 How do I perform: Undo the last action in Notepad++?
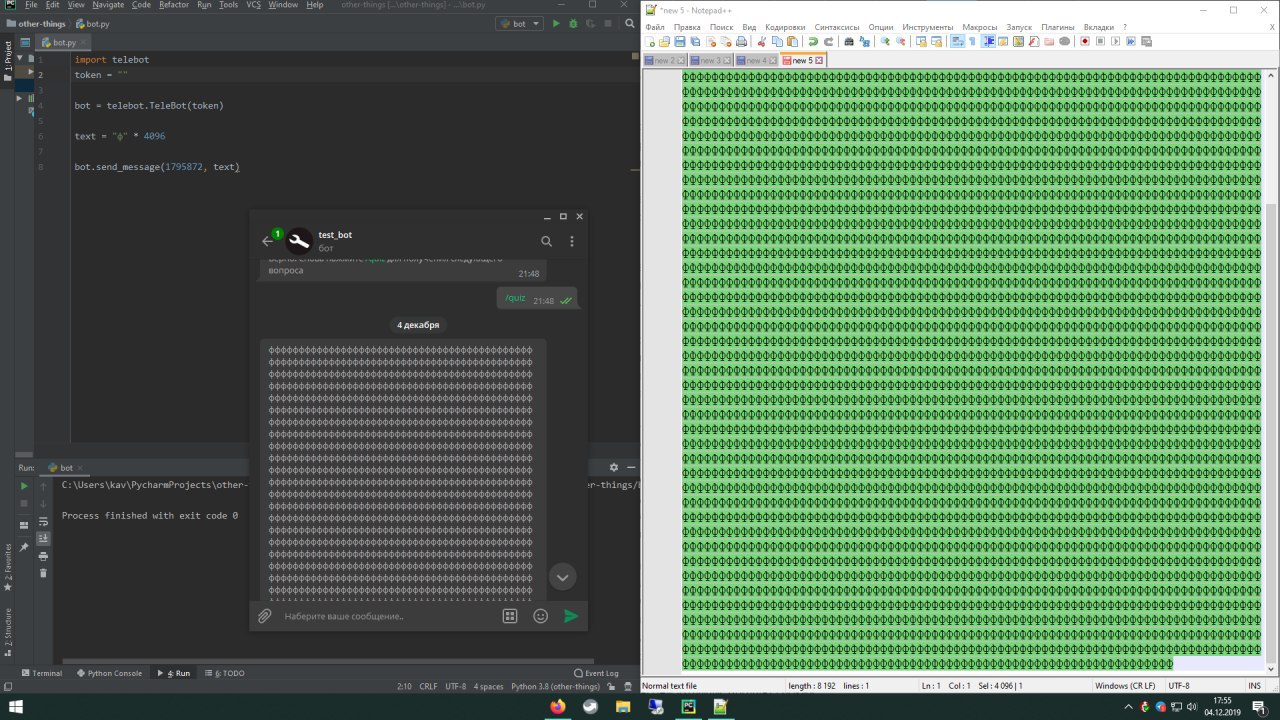[x=813, y=42]
